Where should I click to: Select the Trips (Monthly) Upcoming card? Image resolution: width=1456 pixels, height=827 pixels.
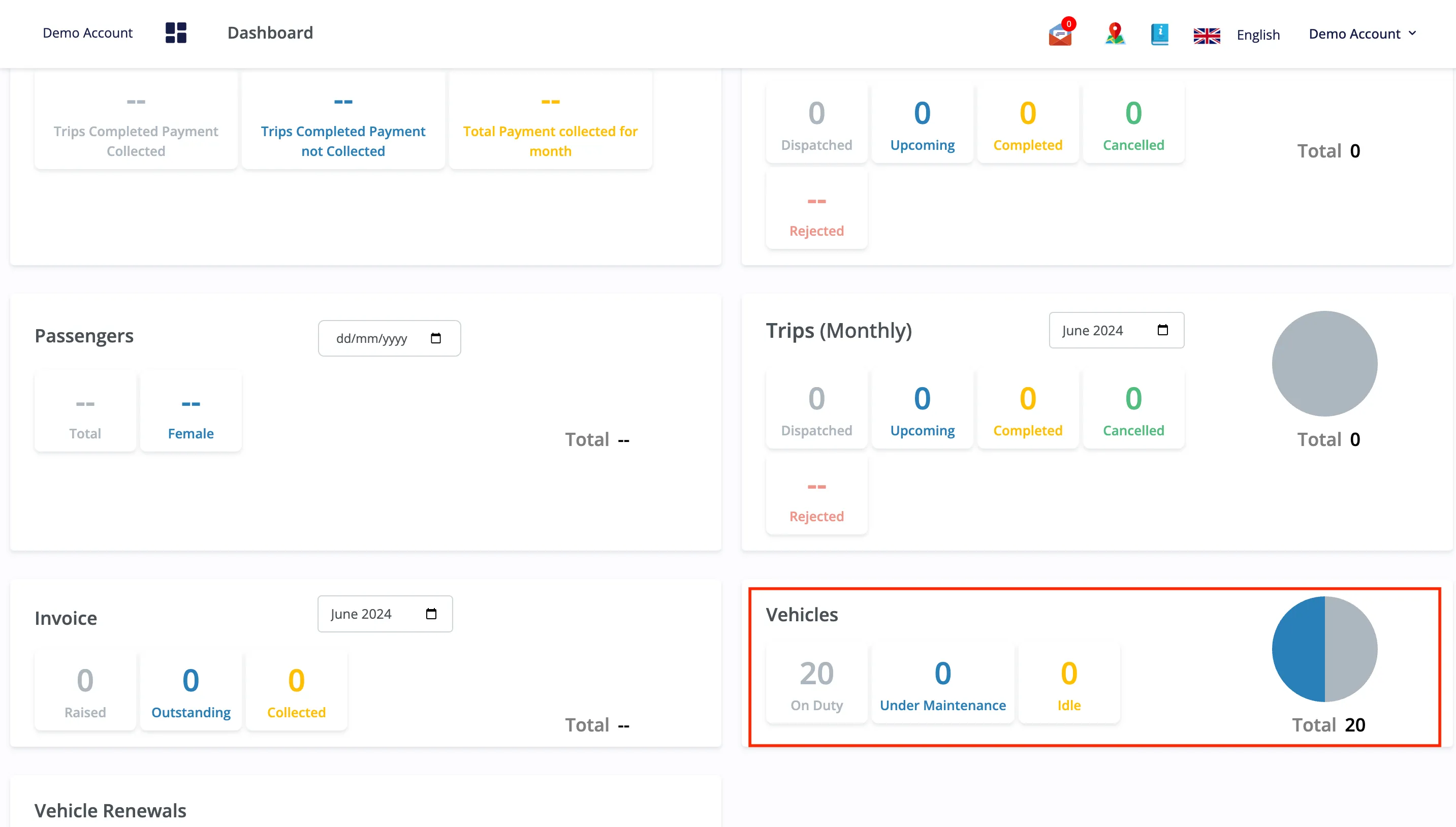(x=922, y=409)
